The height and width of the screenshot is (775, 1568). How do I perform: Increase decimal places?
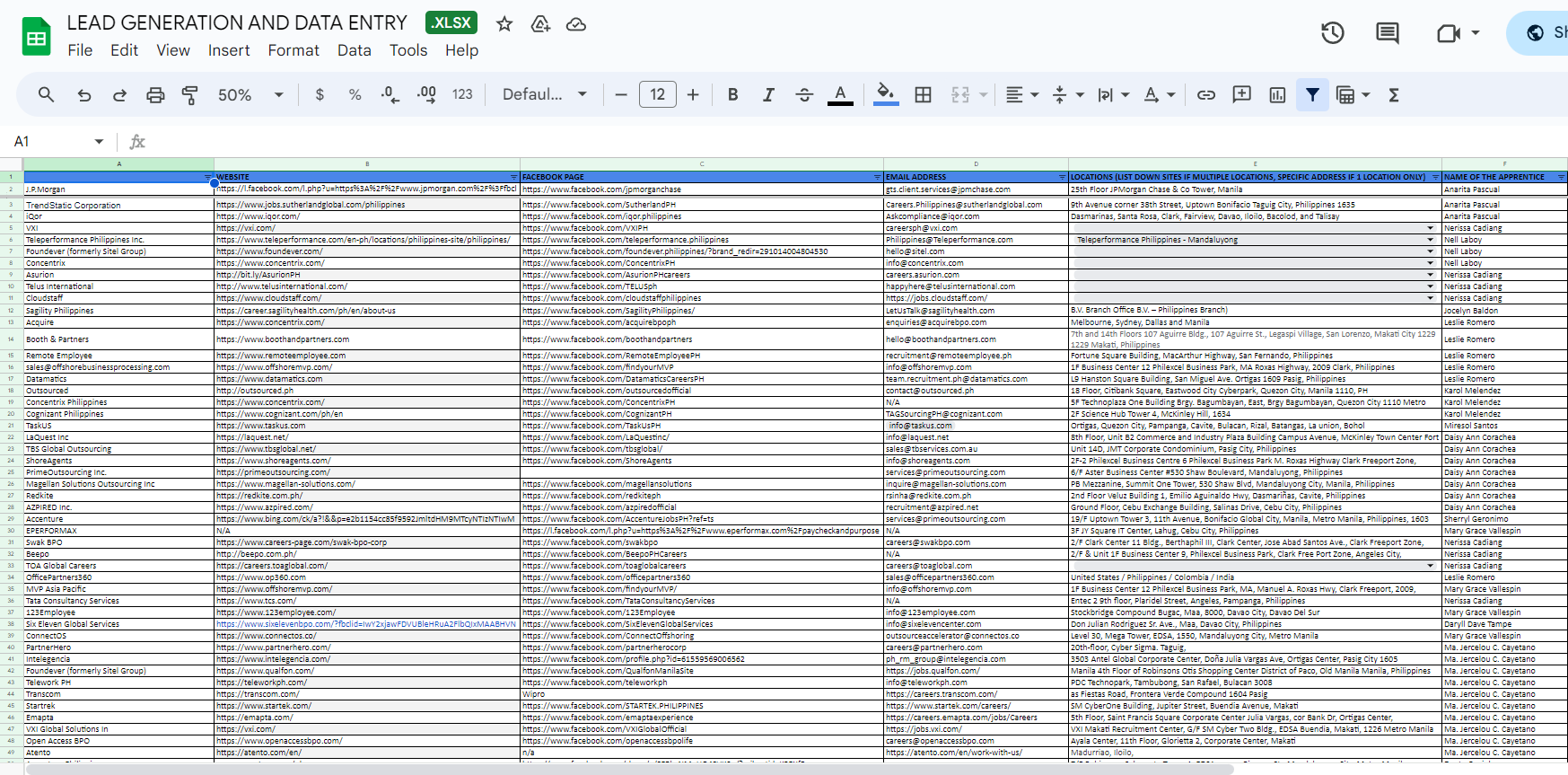[x=426, y=94]
